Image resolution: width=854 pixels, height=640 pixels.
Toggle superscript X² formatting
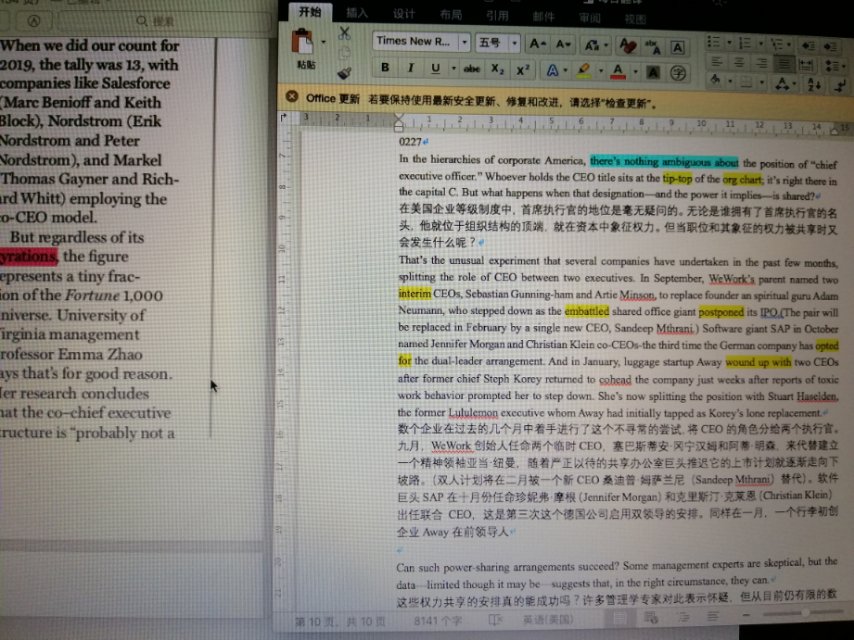tap(523, 70)
